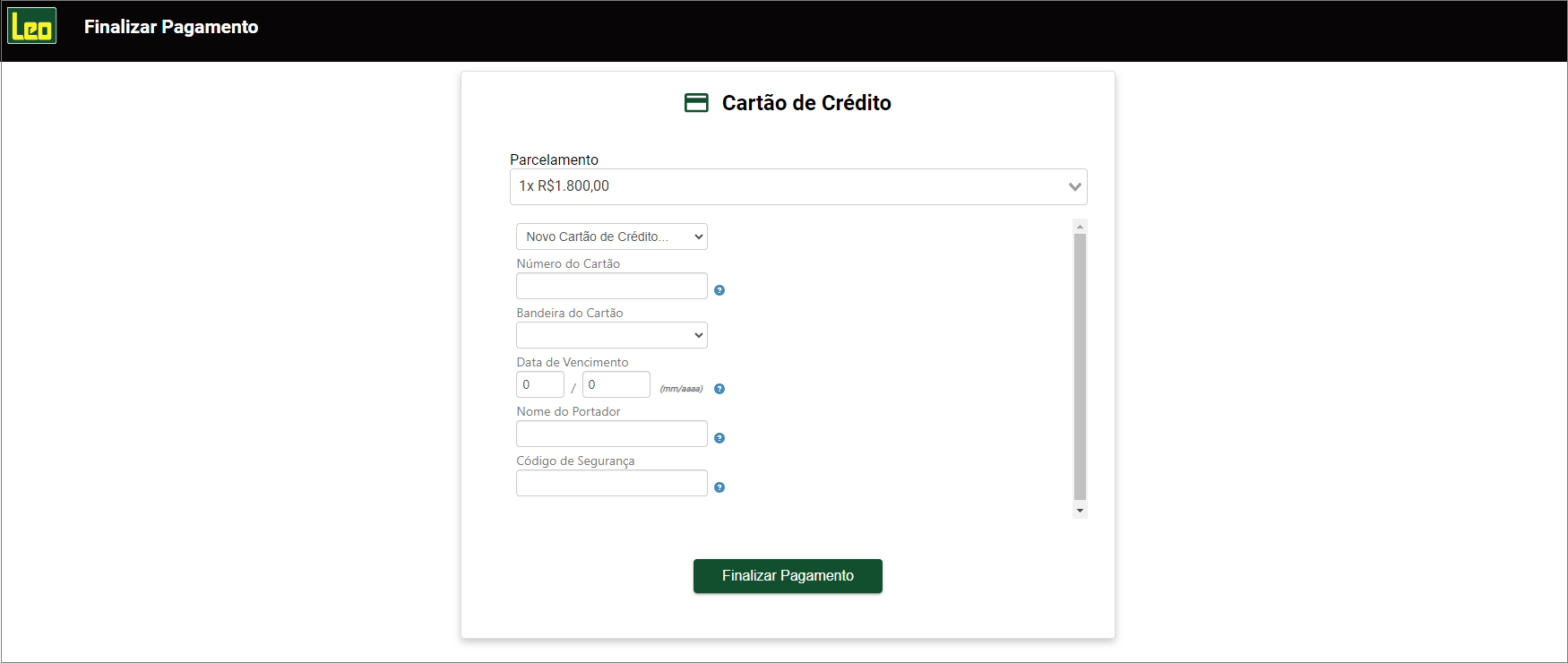Open help icon for Nome do Portador
This screenshot has height=663, width=1568.
click(719, 438)
